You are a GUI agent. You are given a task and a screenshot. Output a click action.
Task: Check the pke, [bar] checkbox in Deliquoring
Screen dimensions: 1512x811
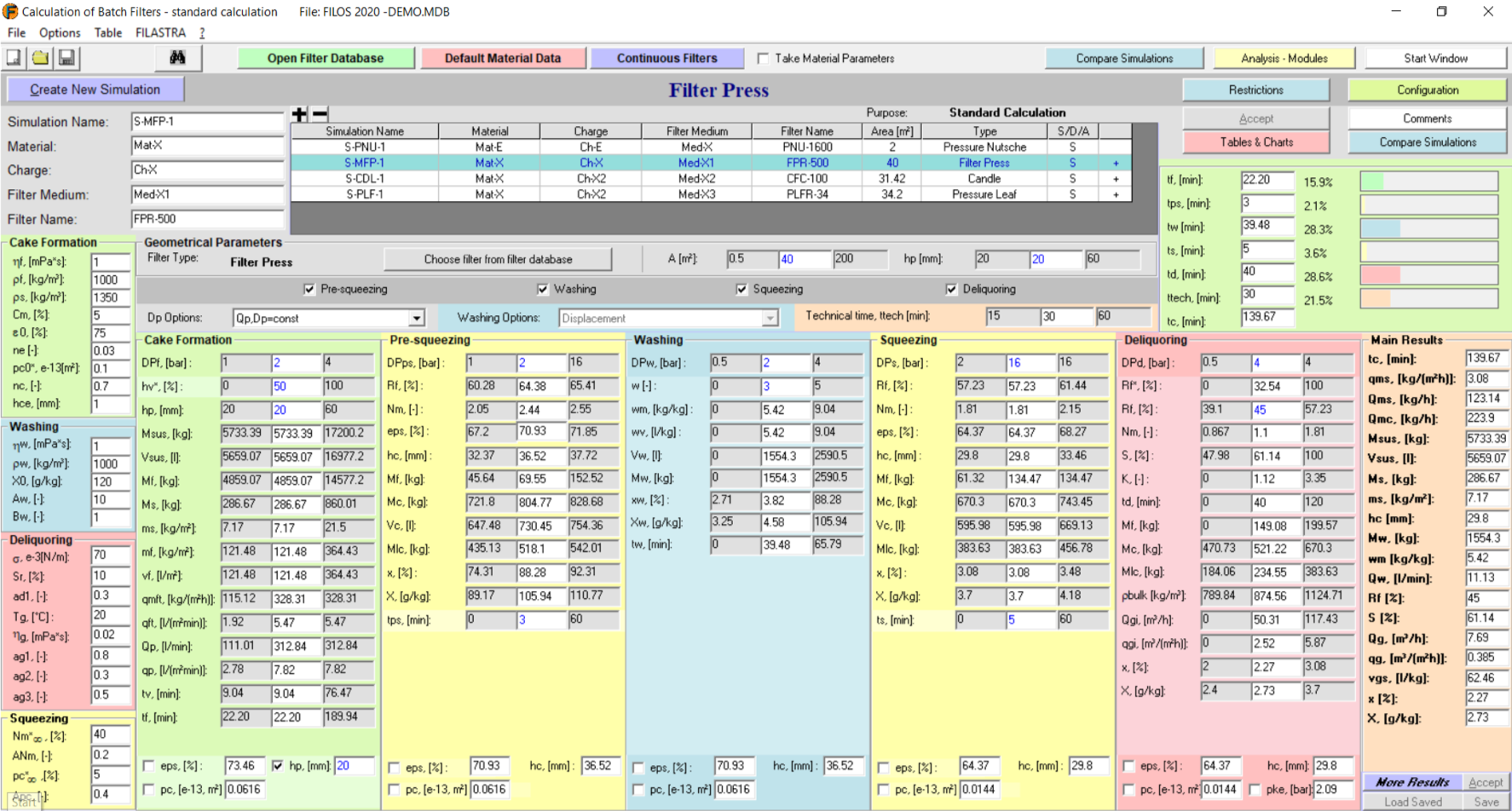1255,790
